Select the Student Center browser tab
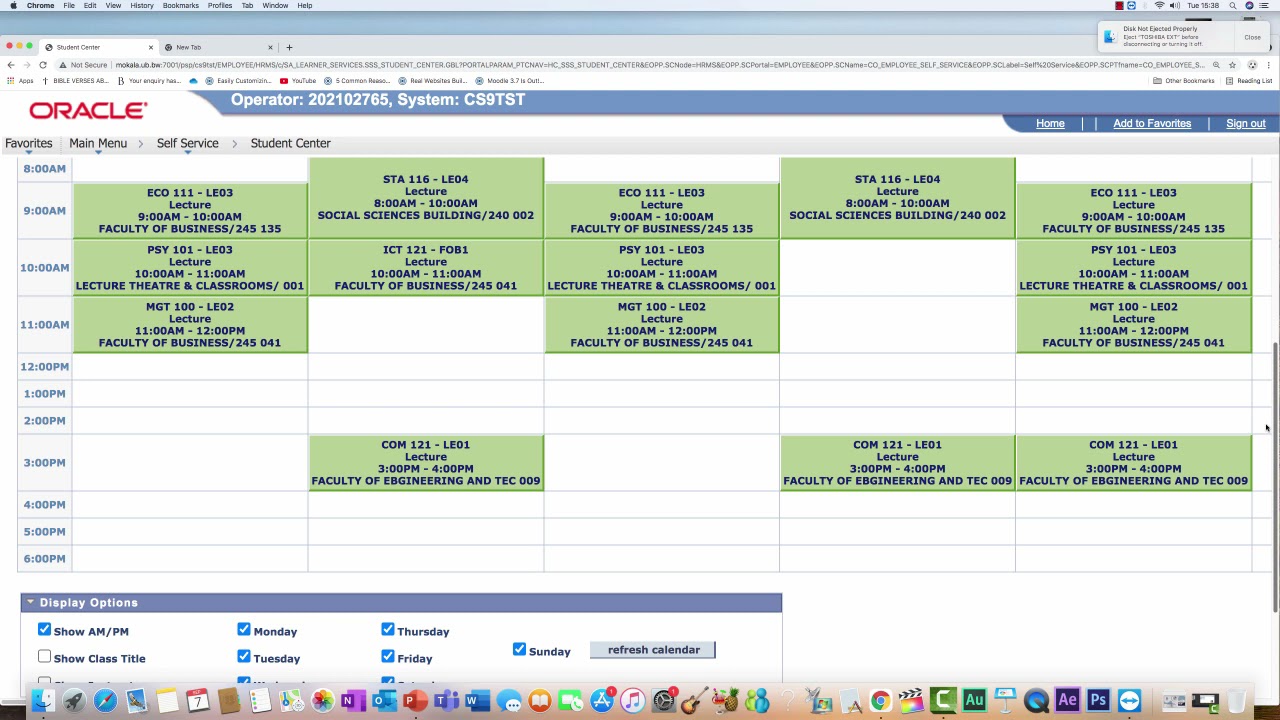Viewport: 1280px width, 720px height. 98,47
